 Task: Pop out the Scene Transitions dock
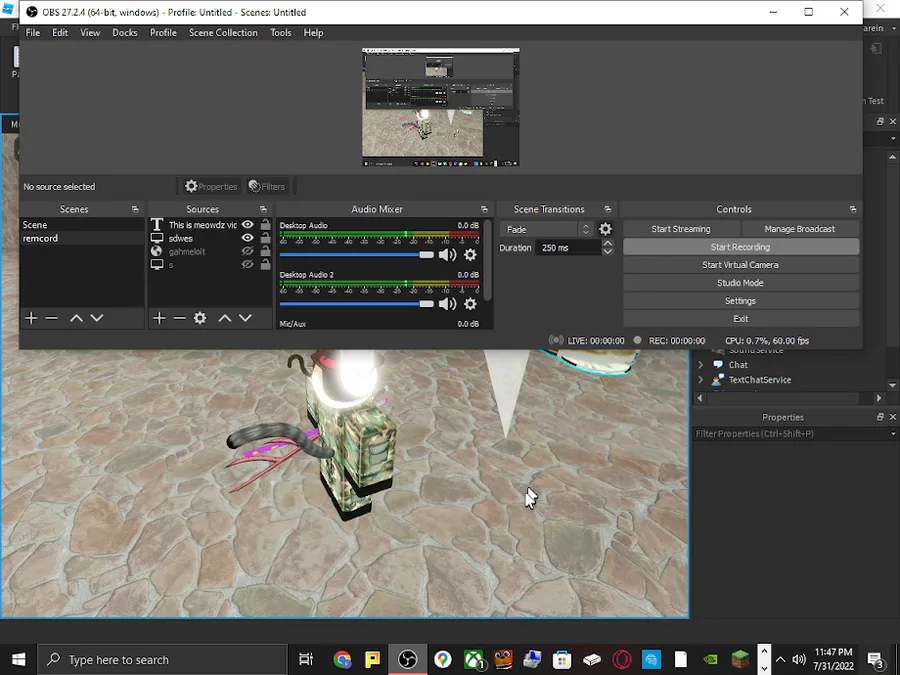point(607,210)
